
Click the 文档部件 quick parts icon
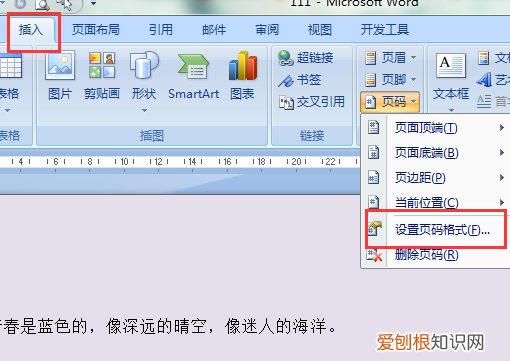pyautogui.click(x=484, y=58)
